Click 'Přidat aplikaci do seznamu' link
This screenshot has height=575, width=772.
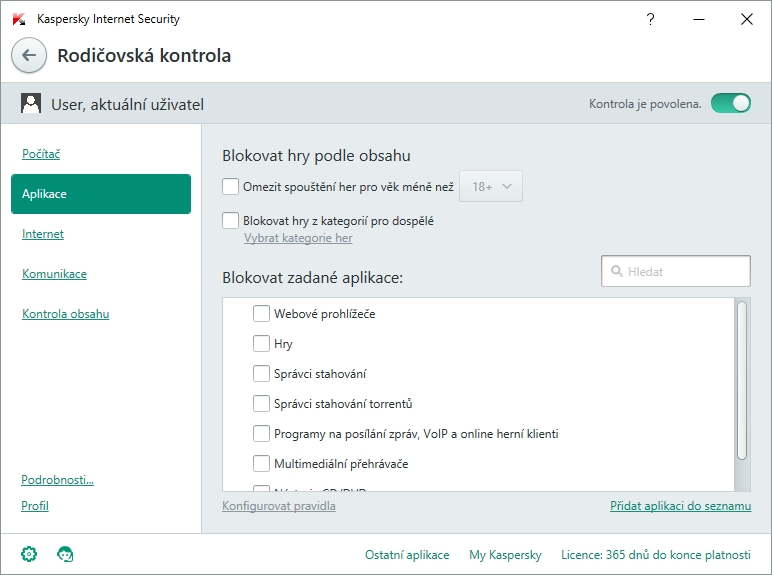680,506
